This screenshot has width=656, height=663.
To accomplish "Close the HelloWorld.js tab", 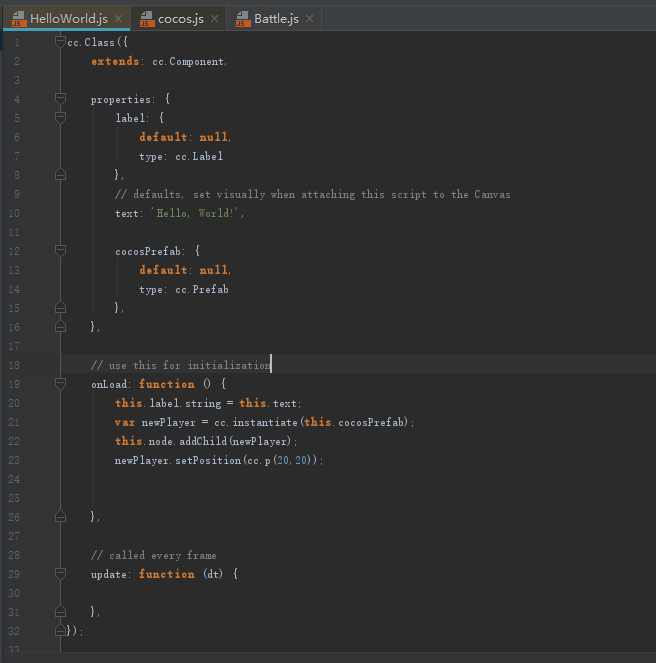I will pos(118,19).
